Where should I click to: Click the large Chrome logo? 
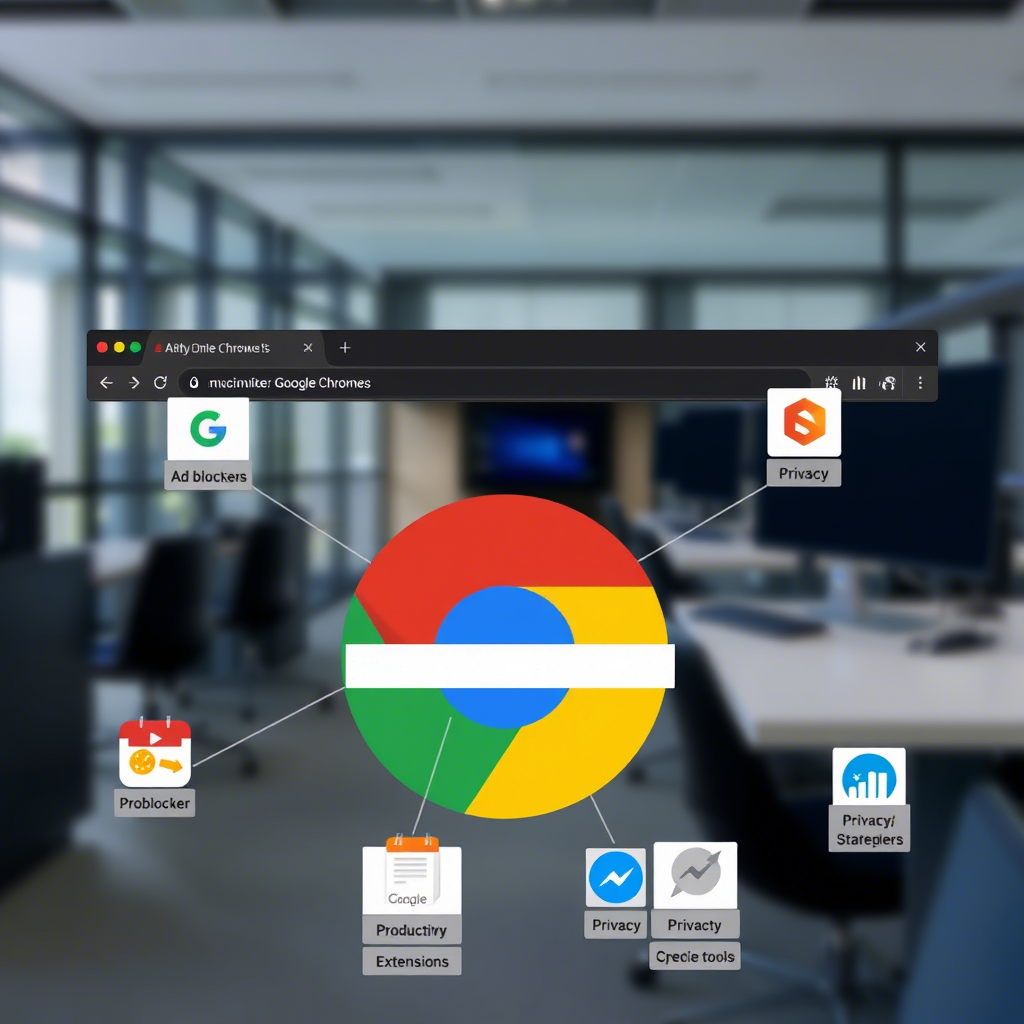tap(506, 656)
